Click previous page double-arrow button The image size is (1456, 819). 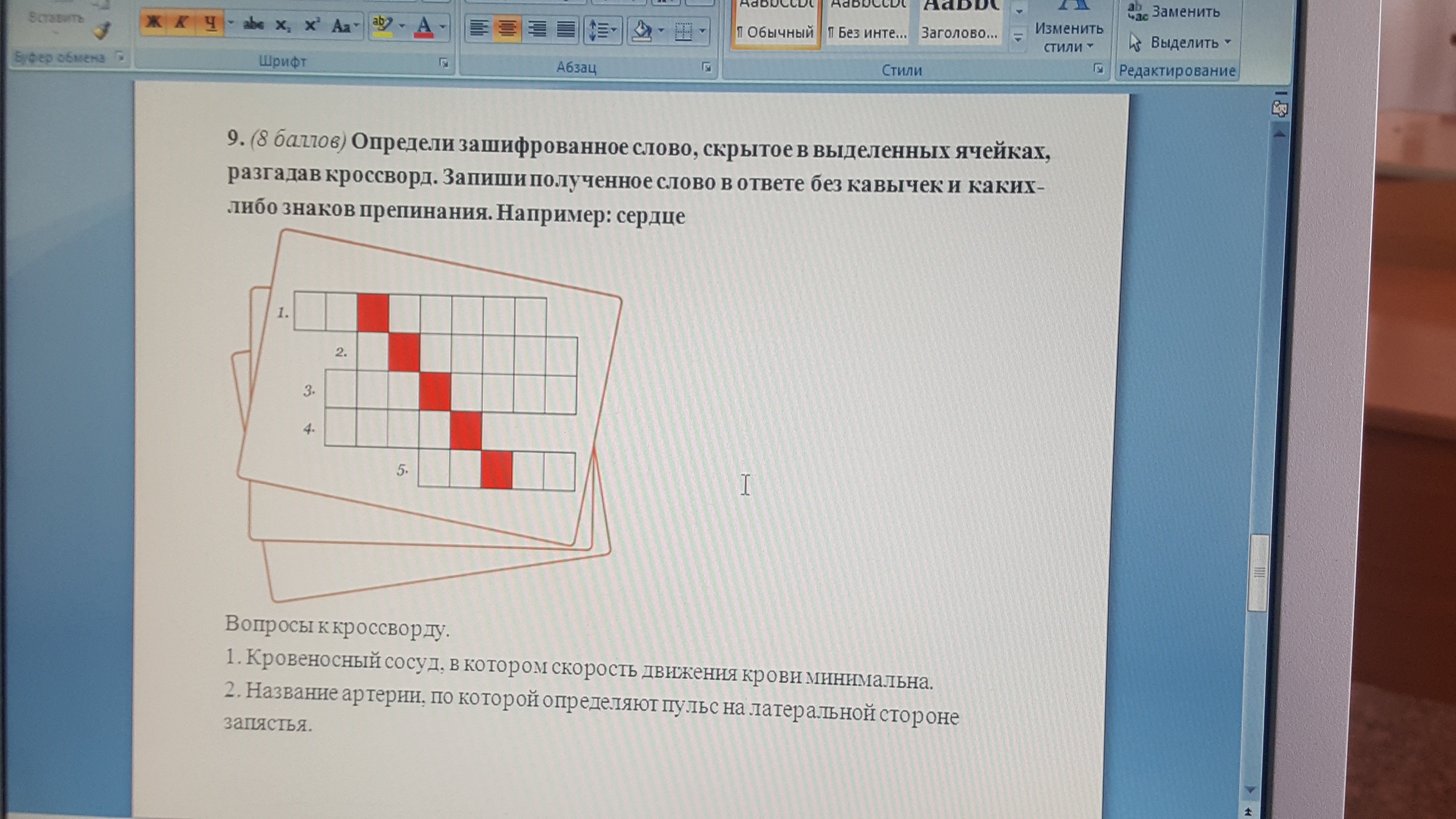(1248, 812)
